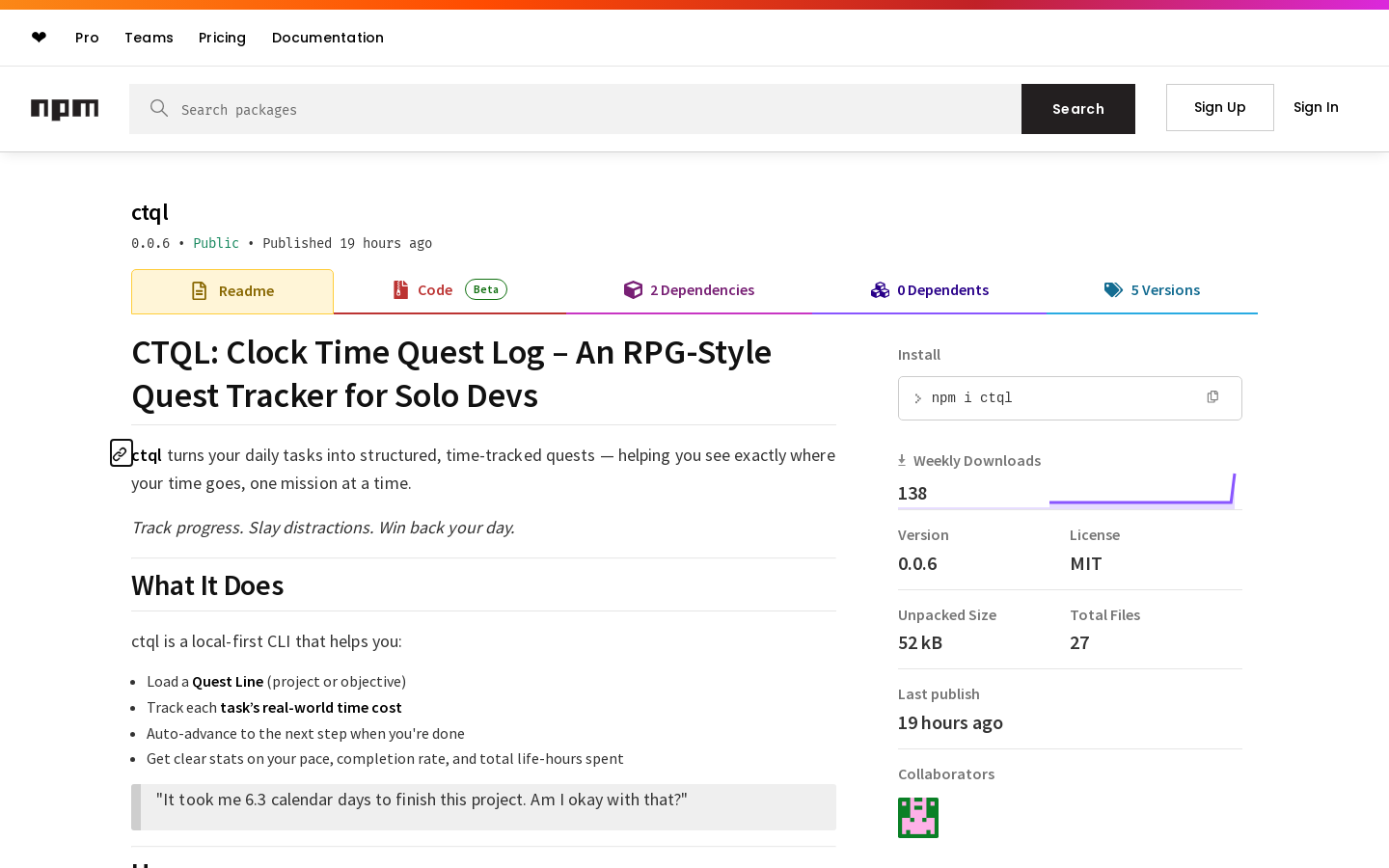Click the ctql package title
This screenshot has height=868, width=1389.
point(150,212)
